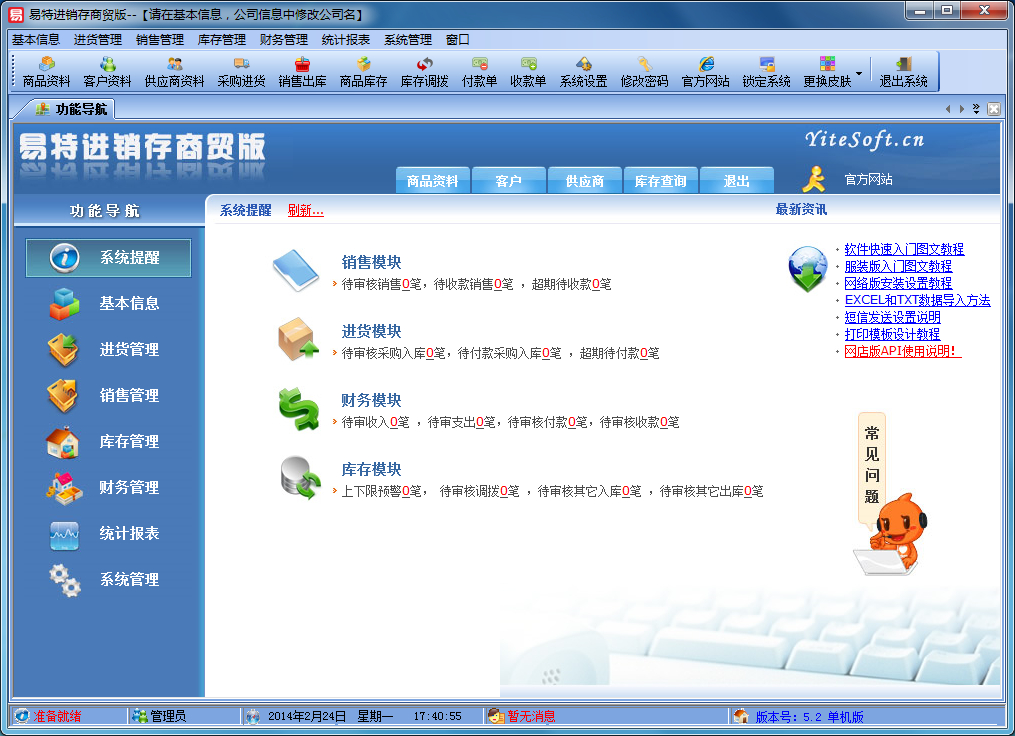1015x736 pixels.
Task: Click the globe download icon near 最新资讯
Action: 807,269
